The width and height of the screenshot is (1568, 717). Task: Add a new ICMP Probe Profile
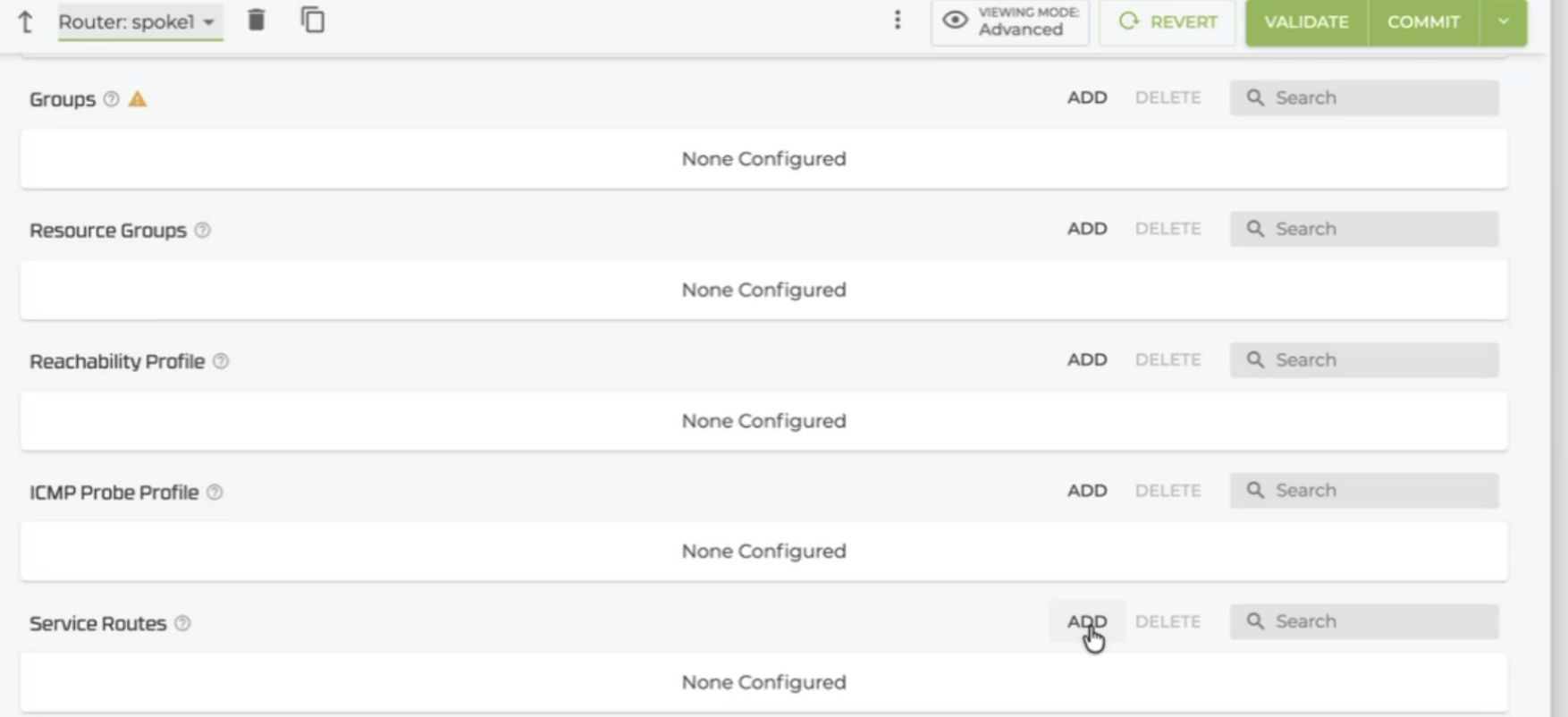tap(1087, 491)
